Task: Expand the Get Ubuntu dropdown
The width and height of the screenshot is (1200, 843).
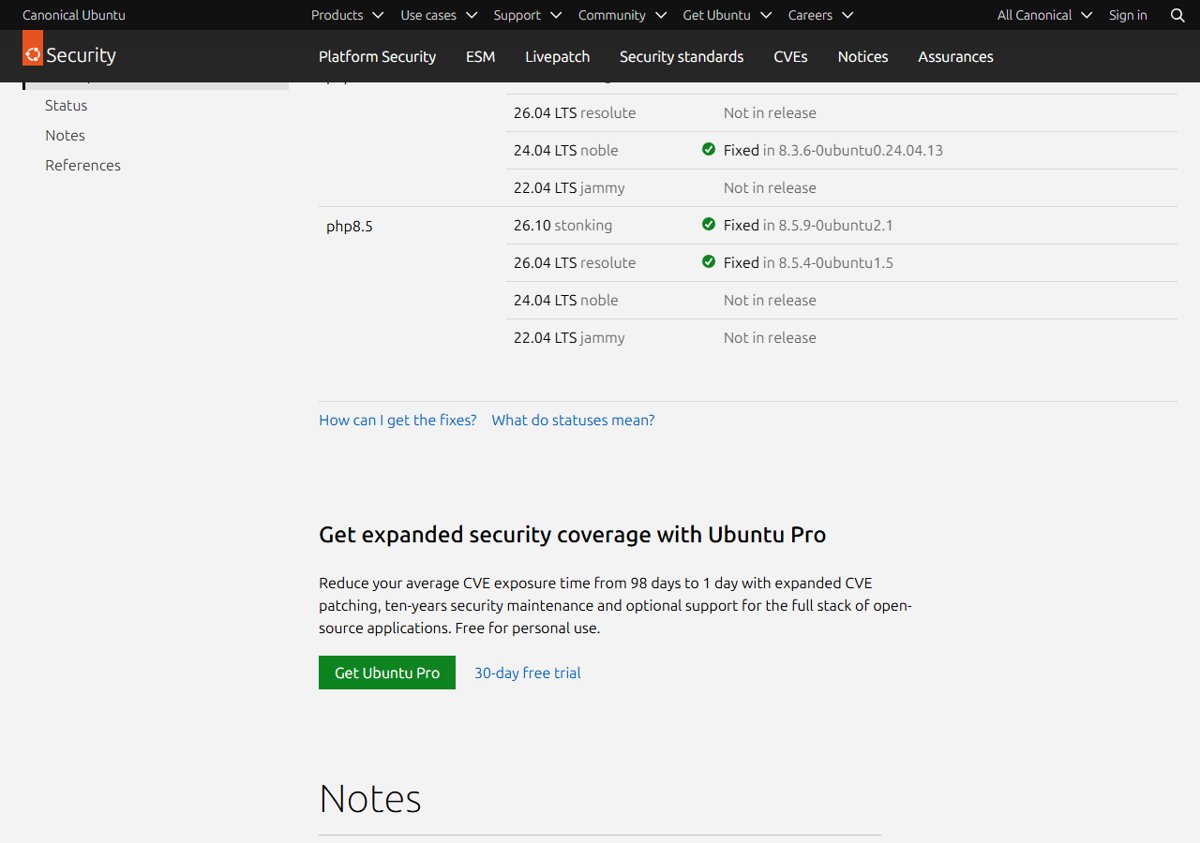Action: pos(727,15)
